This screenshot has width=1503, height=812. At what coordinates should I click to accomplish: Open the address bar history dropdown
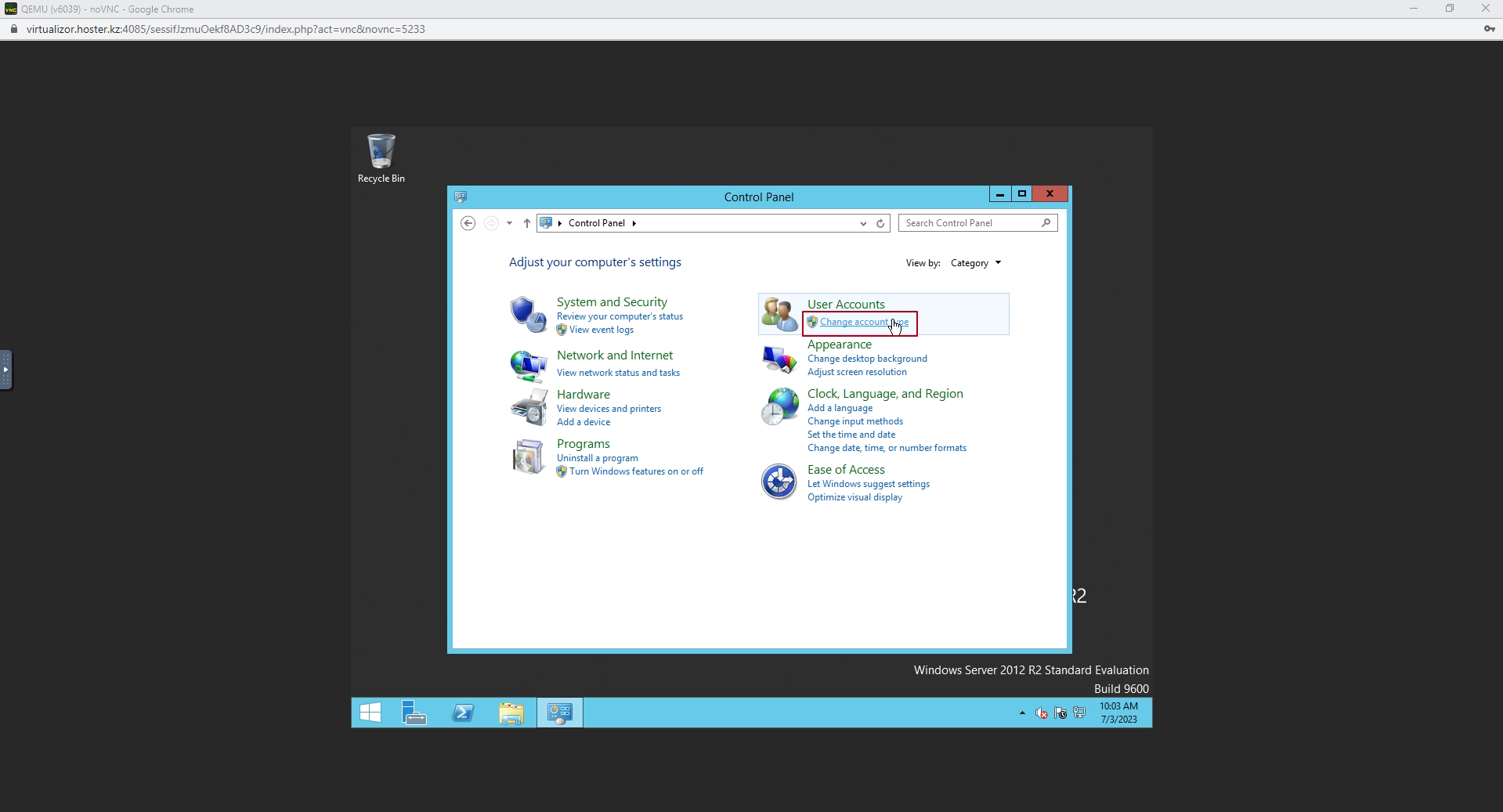click(x=863, y=223)
